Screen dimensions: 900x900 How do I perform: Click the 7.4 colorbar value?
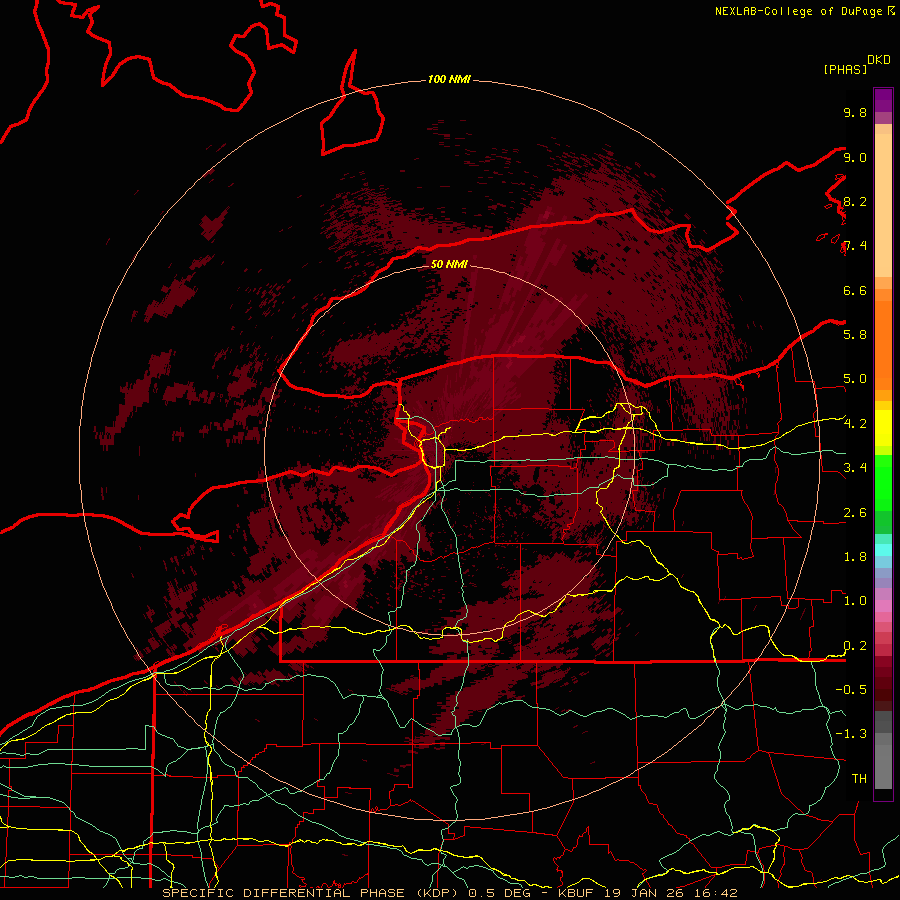(855, 246)
